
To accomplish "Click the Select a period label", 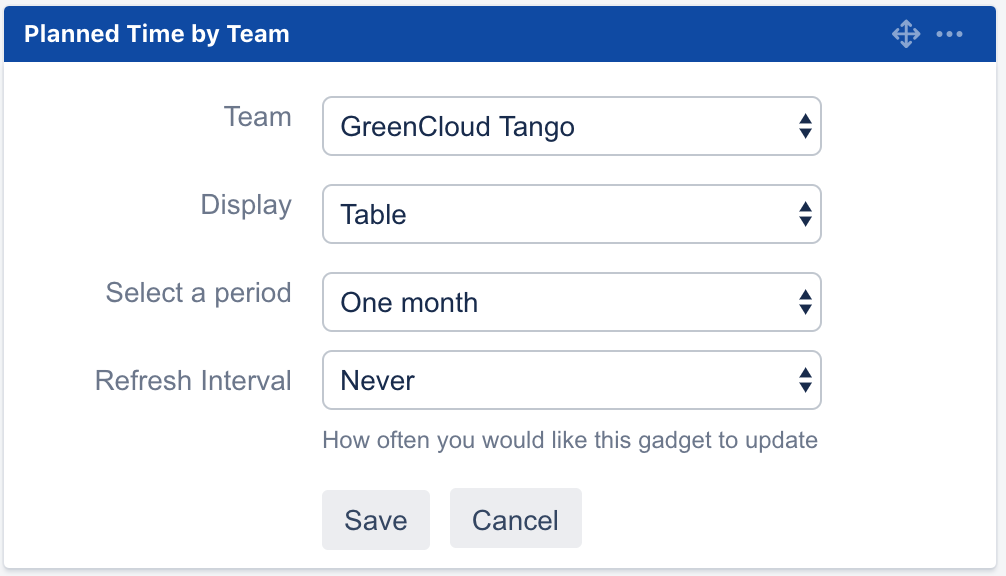I will pos(198,293).
